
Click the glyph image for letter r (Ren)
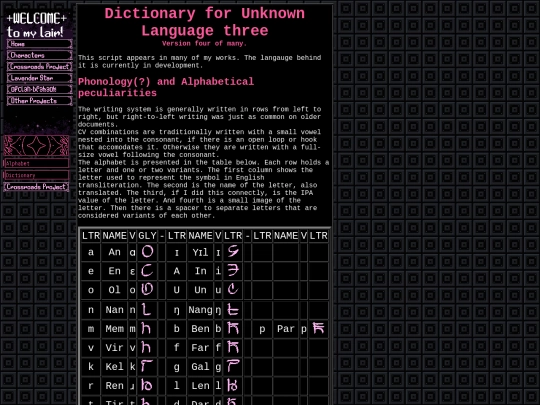click(147, 385)
